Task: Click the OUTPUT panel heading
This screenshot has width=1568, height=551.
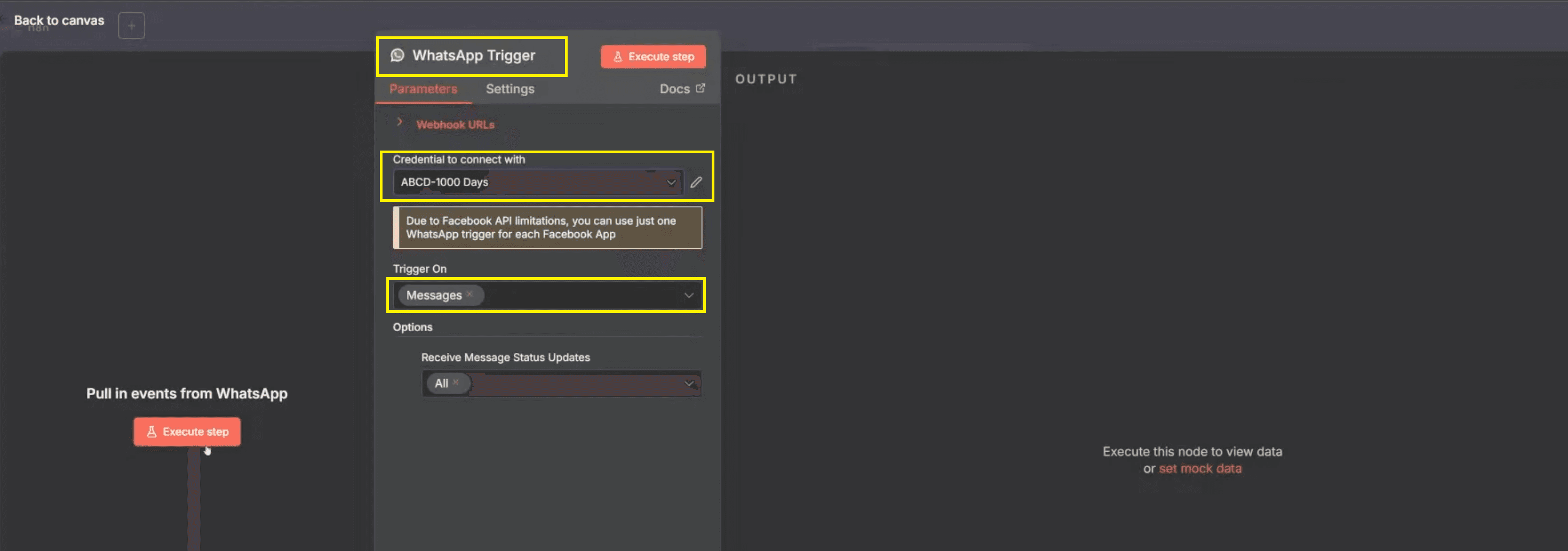Action: pos(766,79)
